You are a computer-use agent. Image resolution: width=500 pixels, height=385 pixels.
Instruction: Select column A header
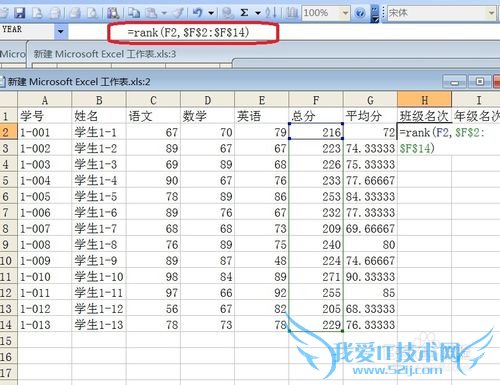coord(44,100)
